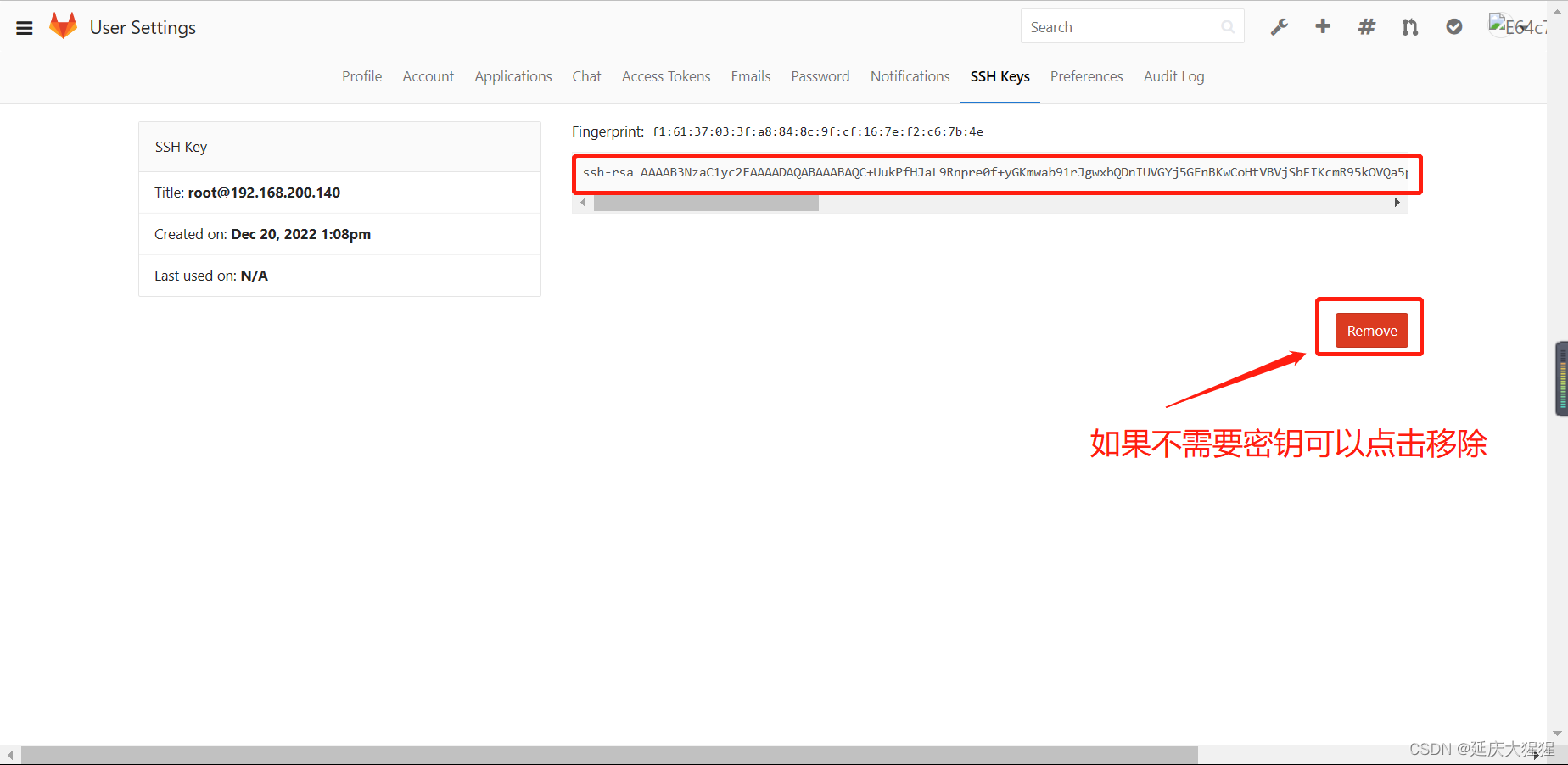Switch to the Profile tab
This screenshot has height=765, width=1568.
(x=362, y=76)
